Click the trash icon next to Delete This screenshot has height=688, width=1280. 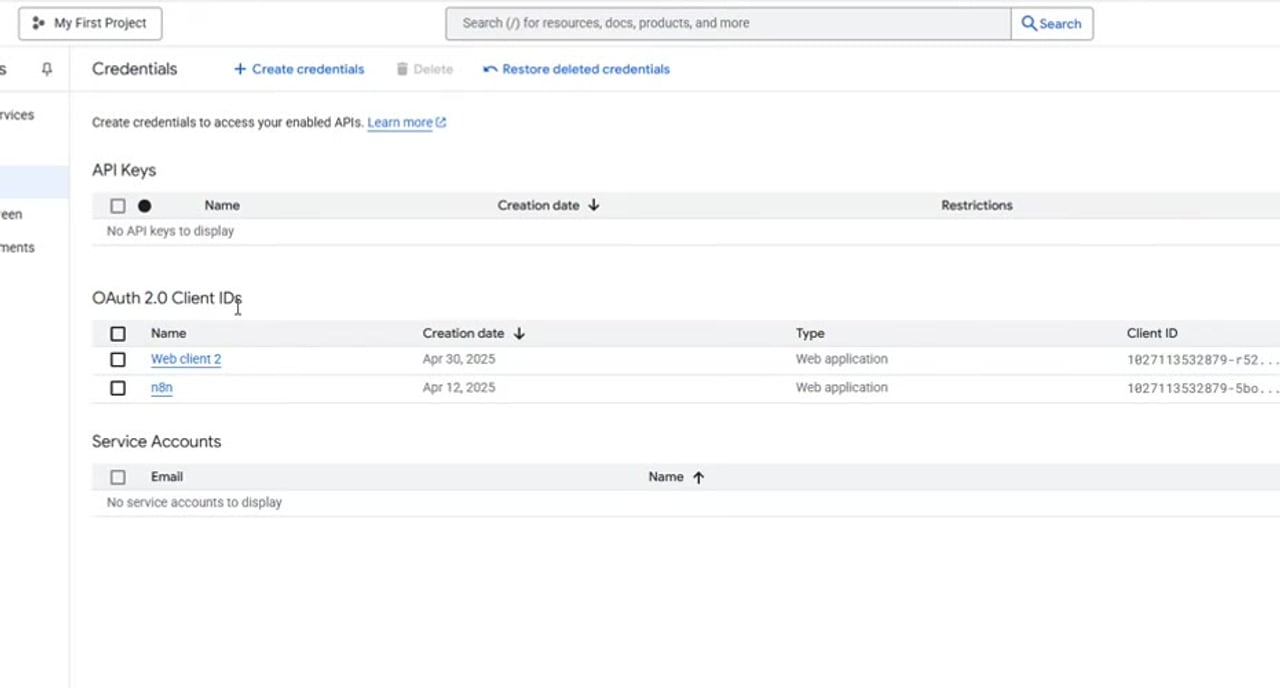(x=402, y=69)
